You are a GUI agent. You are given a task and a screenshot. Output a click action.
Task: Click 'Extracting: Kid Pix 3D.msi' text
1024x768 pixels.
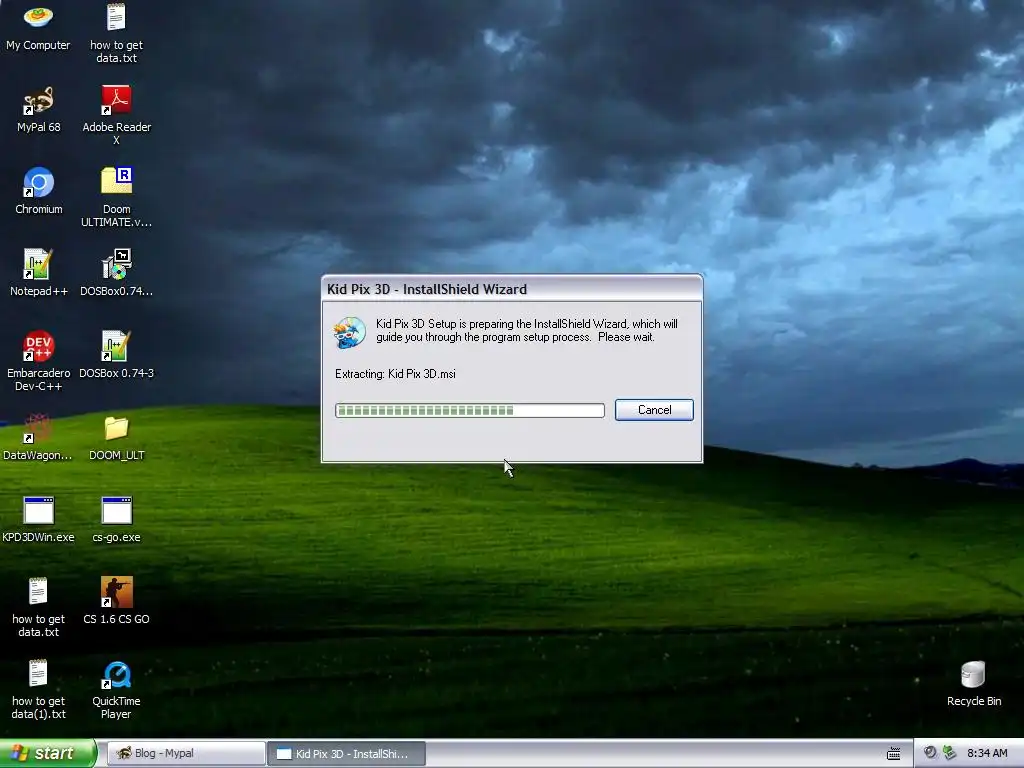click(x=395, y=374)
